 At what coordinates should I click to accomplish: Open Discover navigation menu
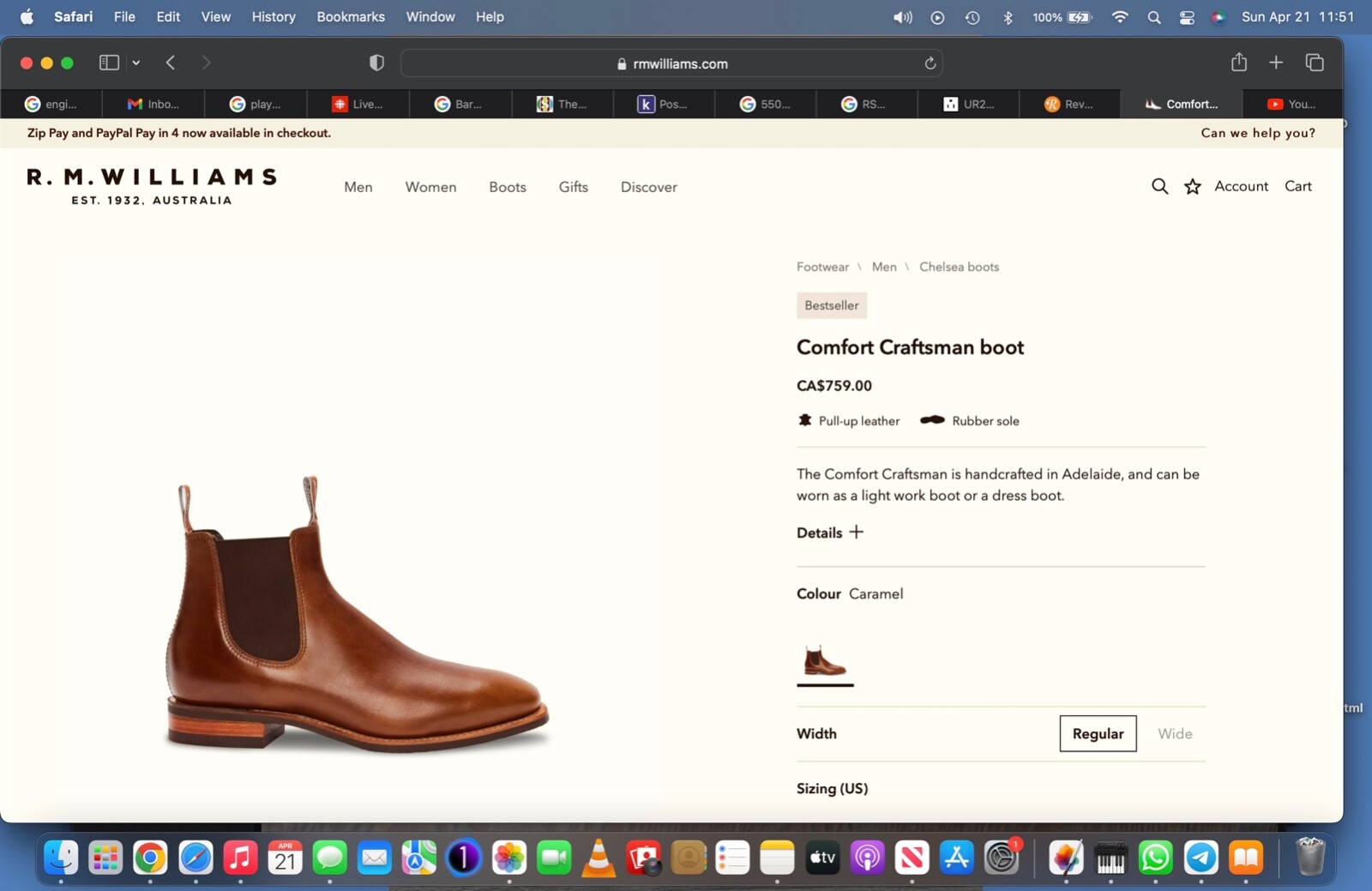click(x=649, y=187)
